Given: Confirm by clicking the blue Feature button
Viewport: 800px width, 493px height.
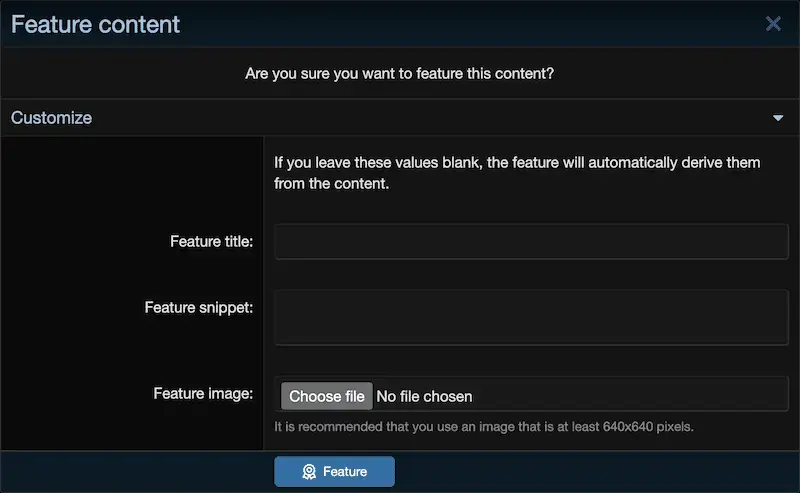Looking at the screenshot, I should click(x=334, y=472).
